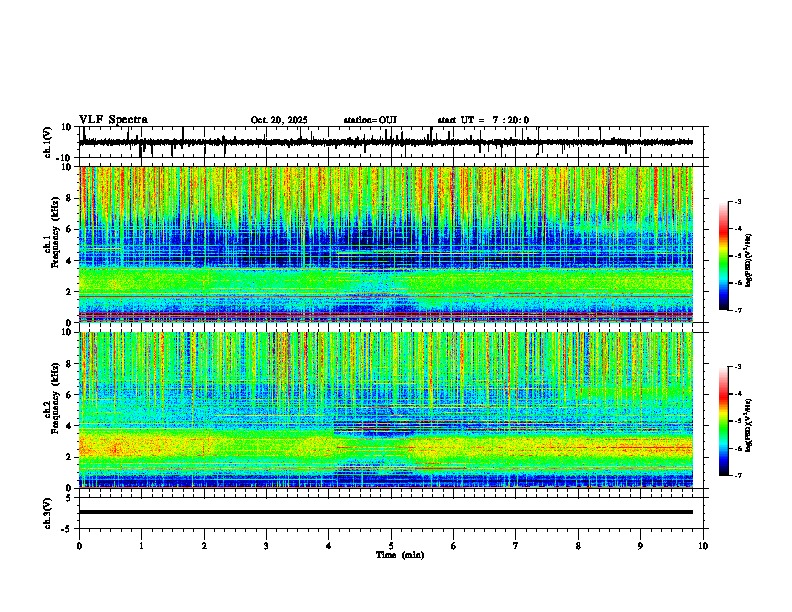Screen dimensions: 792x612
Task: Click inside the ch.2 spectrogram panel
Action: pyautogui.click(x=386, y=410)
